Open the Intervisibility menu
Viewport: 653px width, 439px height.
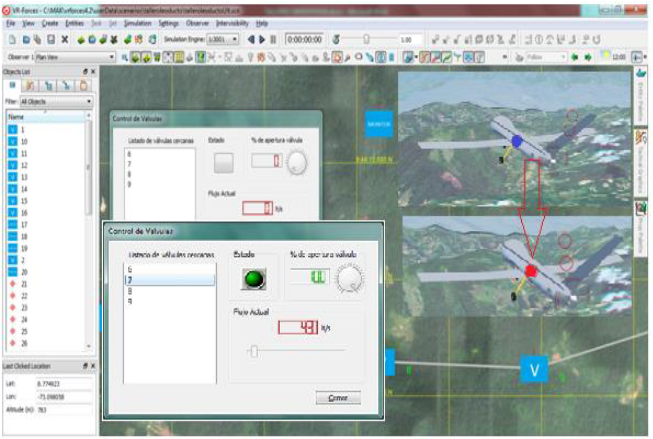click(232, 23)
